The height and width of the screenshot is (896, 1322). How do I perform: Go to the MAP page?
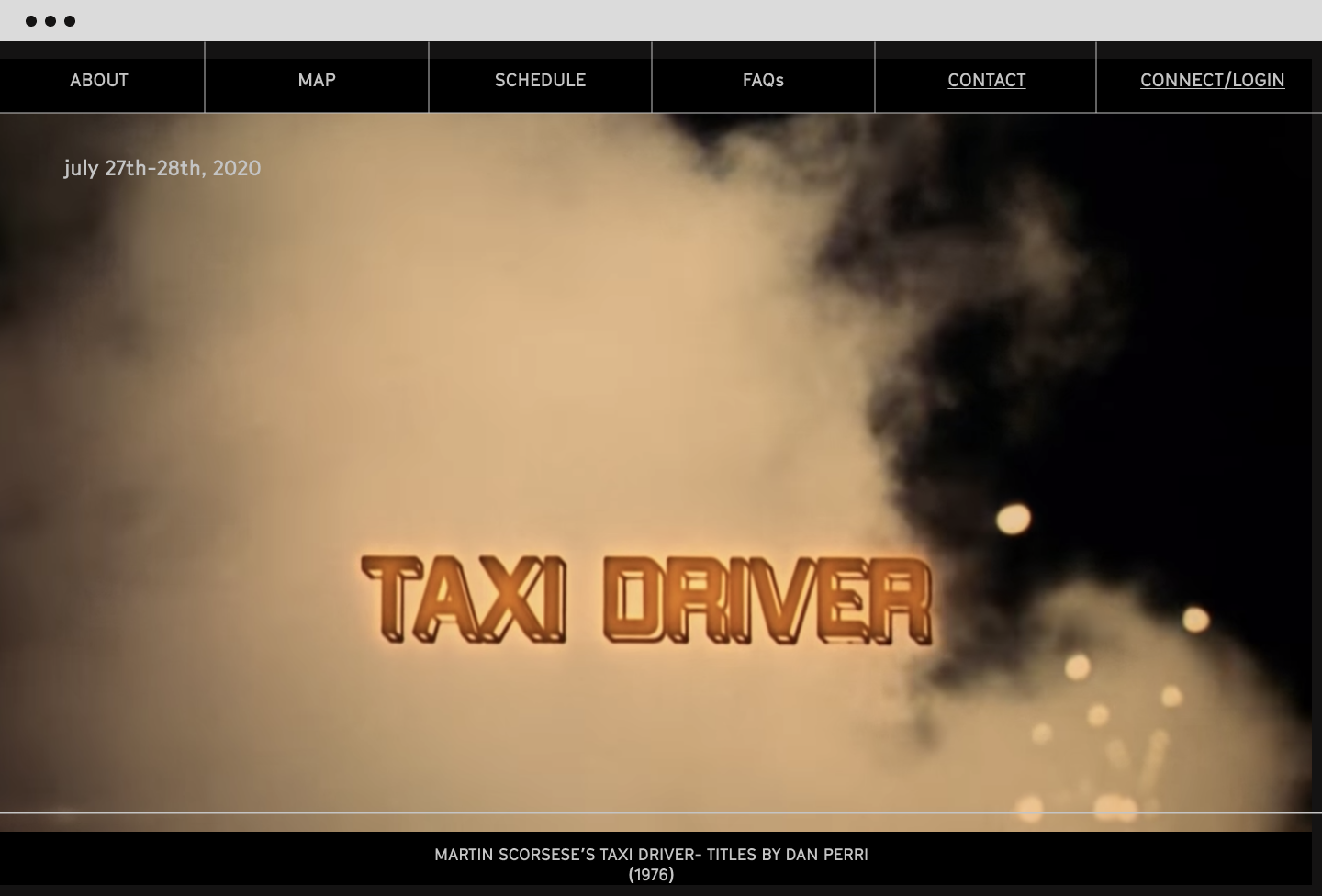(317, 80)
